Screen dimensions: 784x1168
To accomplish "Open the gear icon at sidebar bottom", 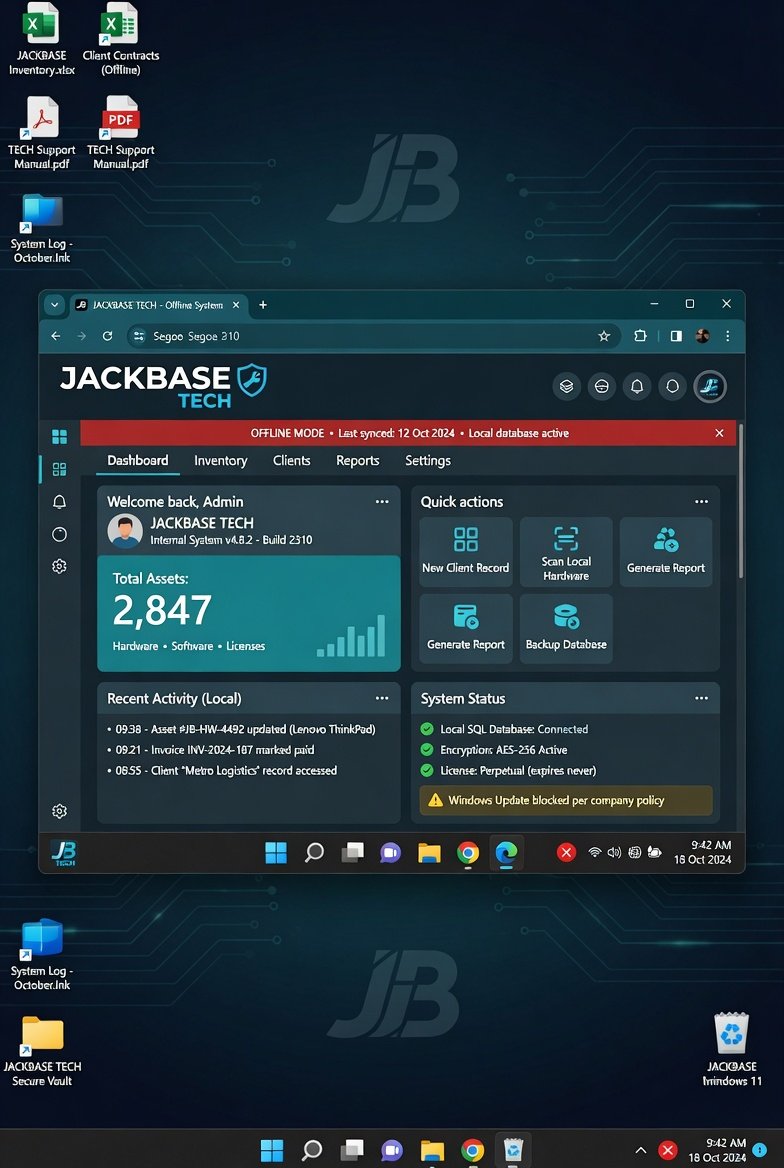I will point(60,811).
